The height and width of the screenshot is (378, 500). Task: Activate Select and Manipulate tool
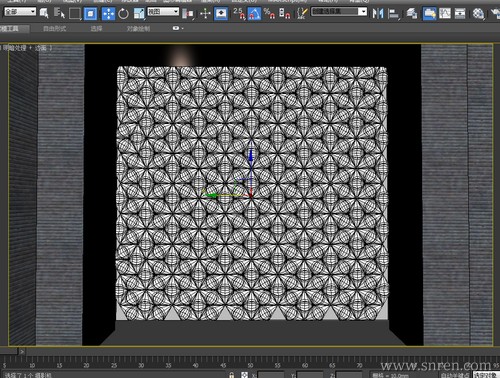(x=205, y=14)
